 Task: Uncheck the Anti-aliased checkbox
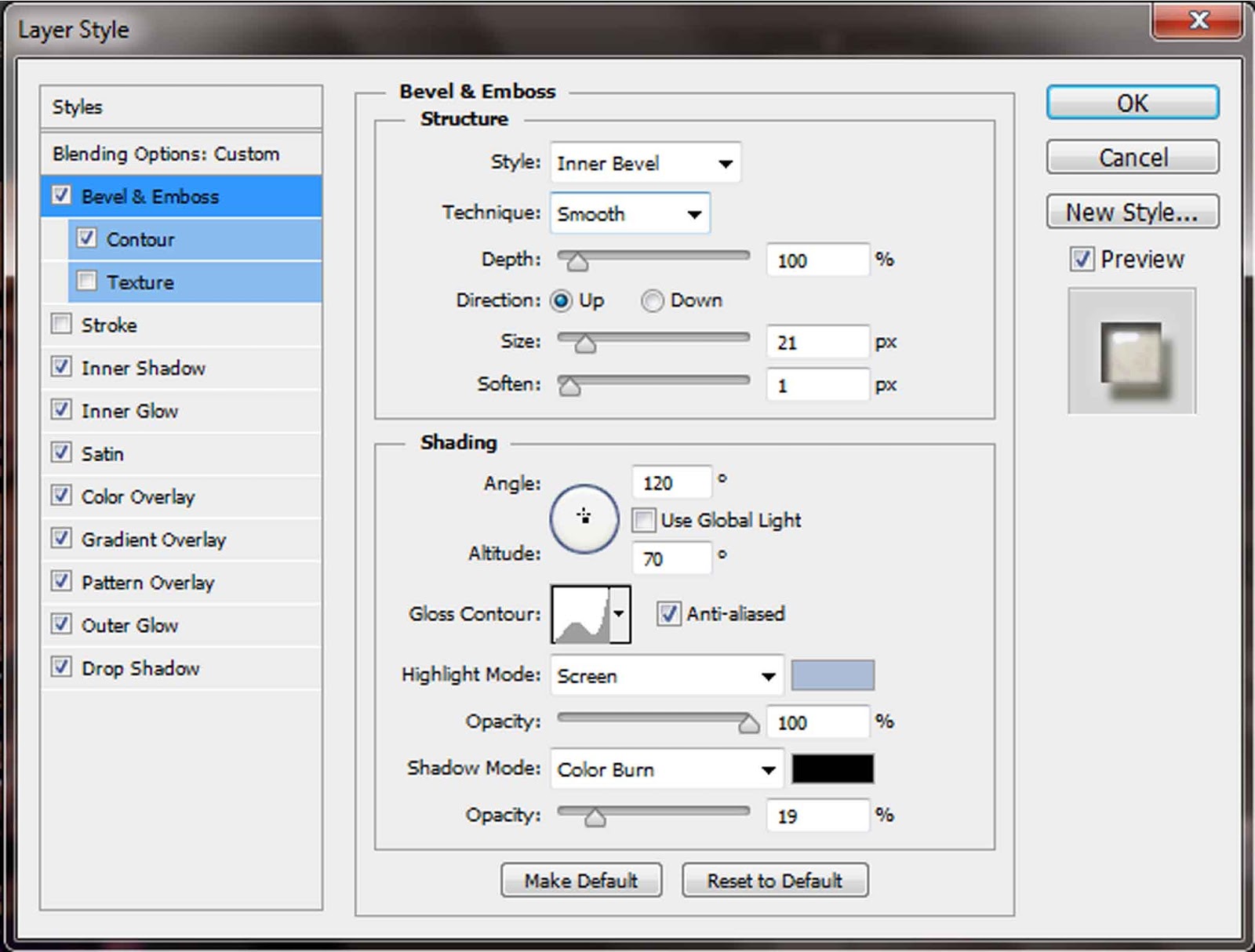[x=668, y=613]
